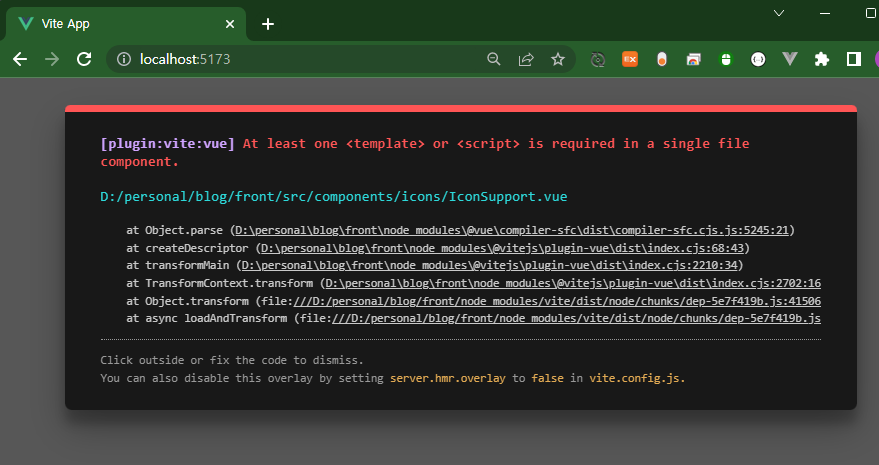Open the gray swirl extension icon

coord(598,59)
